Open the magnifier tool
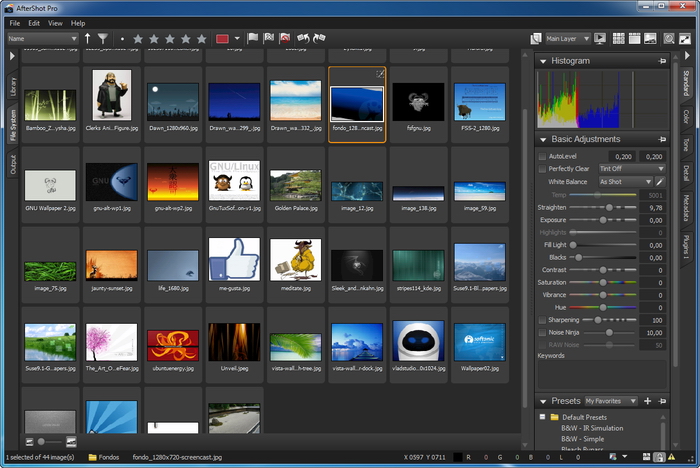Image resolution: width=700 pixels, height=468 pixels. click(x=671, y=39)
